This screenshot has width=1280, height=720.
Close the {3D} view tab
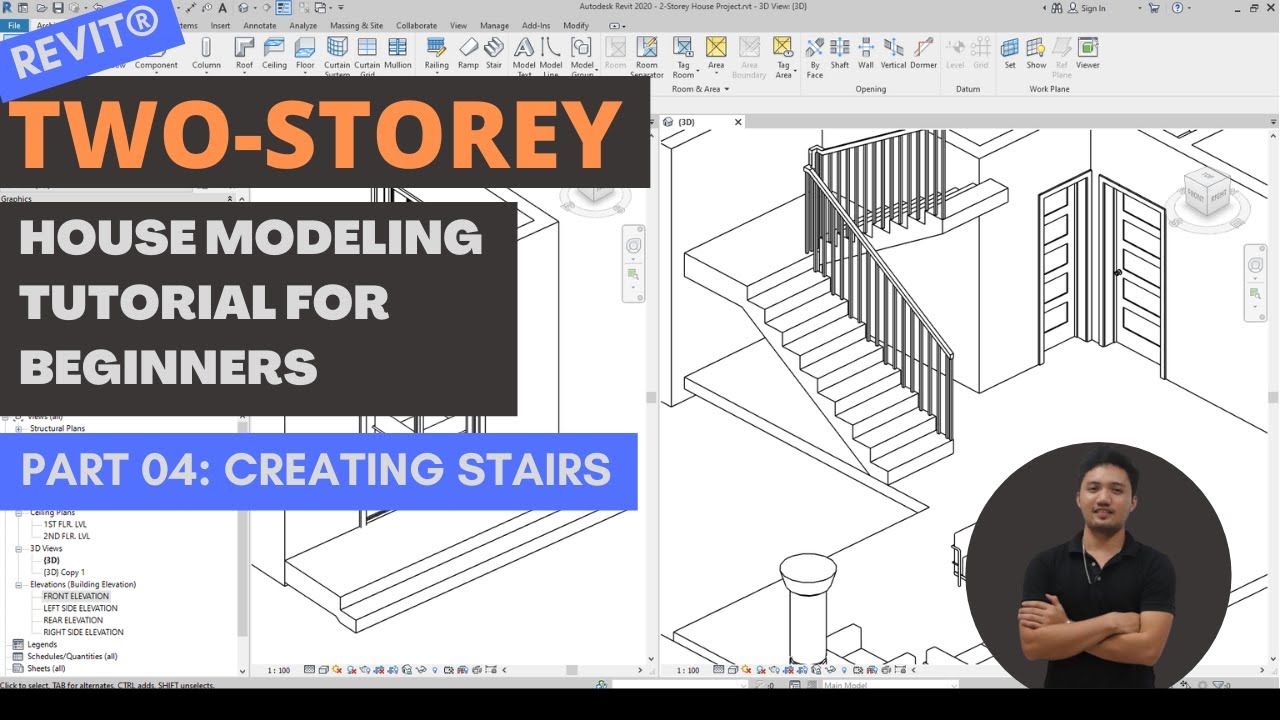pos(739,122)
